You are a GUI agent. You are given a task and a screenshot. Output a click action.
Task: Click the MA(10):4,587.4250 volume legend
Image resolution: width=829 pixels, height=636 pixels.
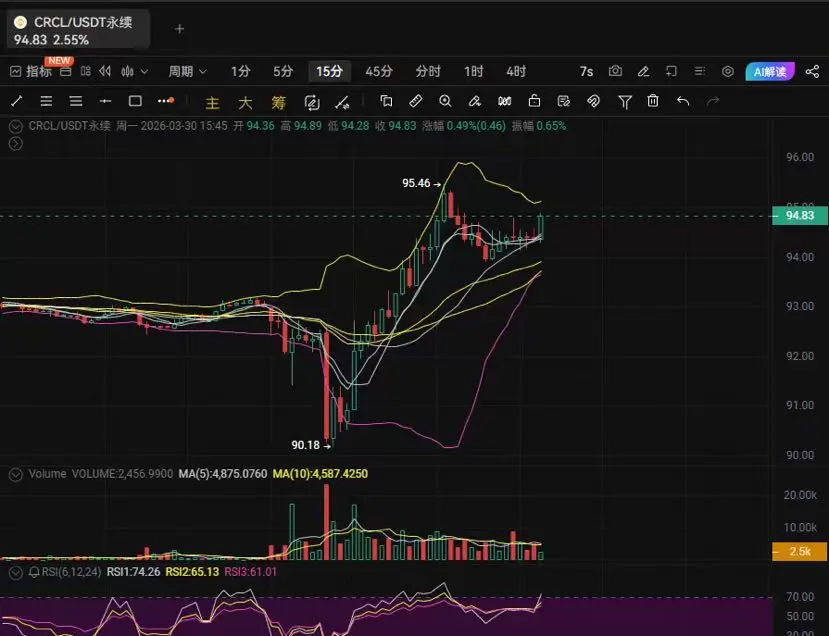click(320, 474)
